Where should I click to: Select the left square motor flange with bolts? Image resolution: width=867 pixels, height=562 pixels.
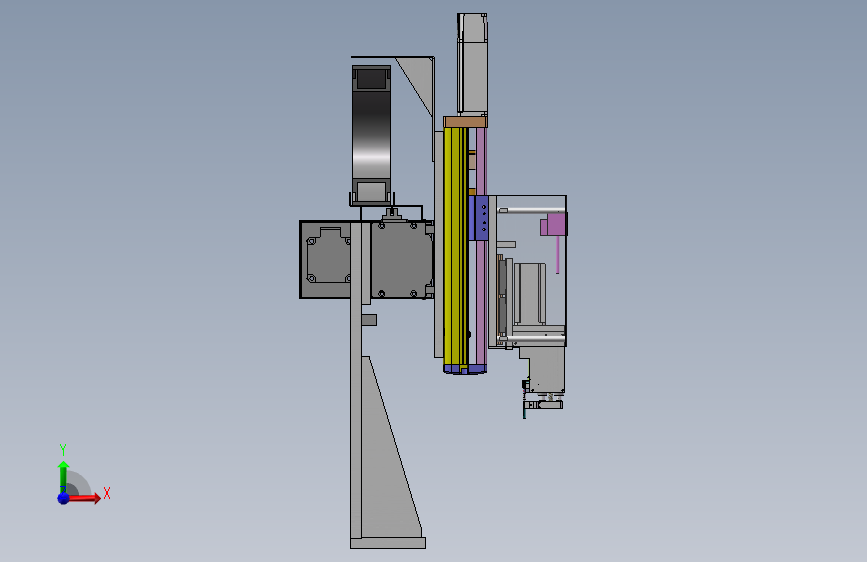click(328, 258)
